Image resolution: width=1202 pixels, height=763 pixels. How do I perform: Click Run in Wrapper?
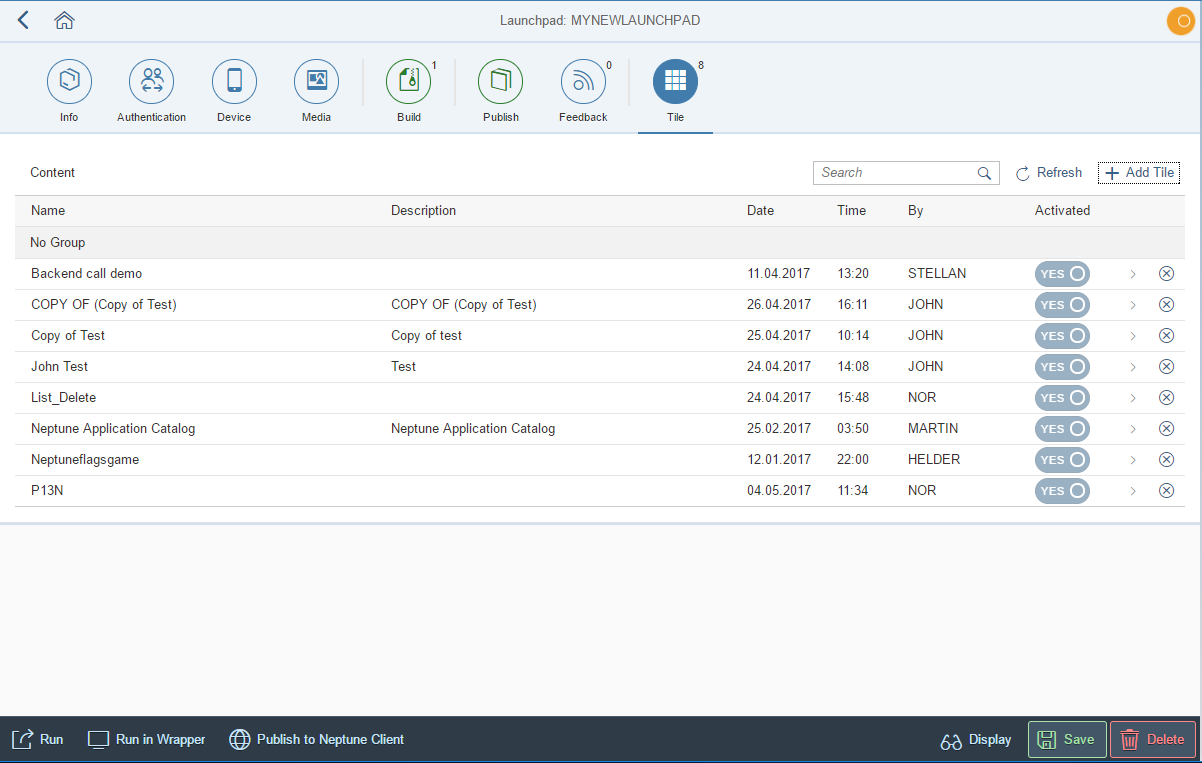(x=147, y=740)
